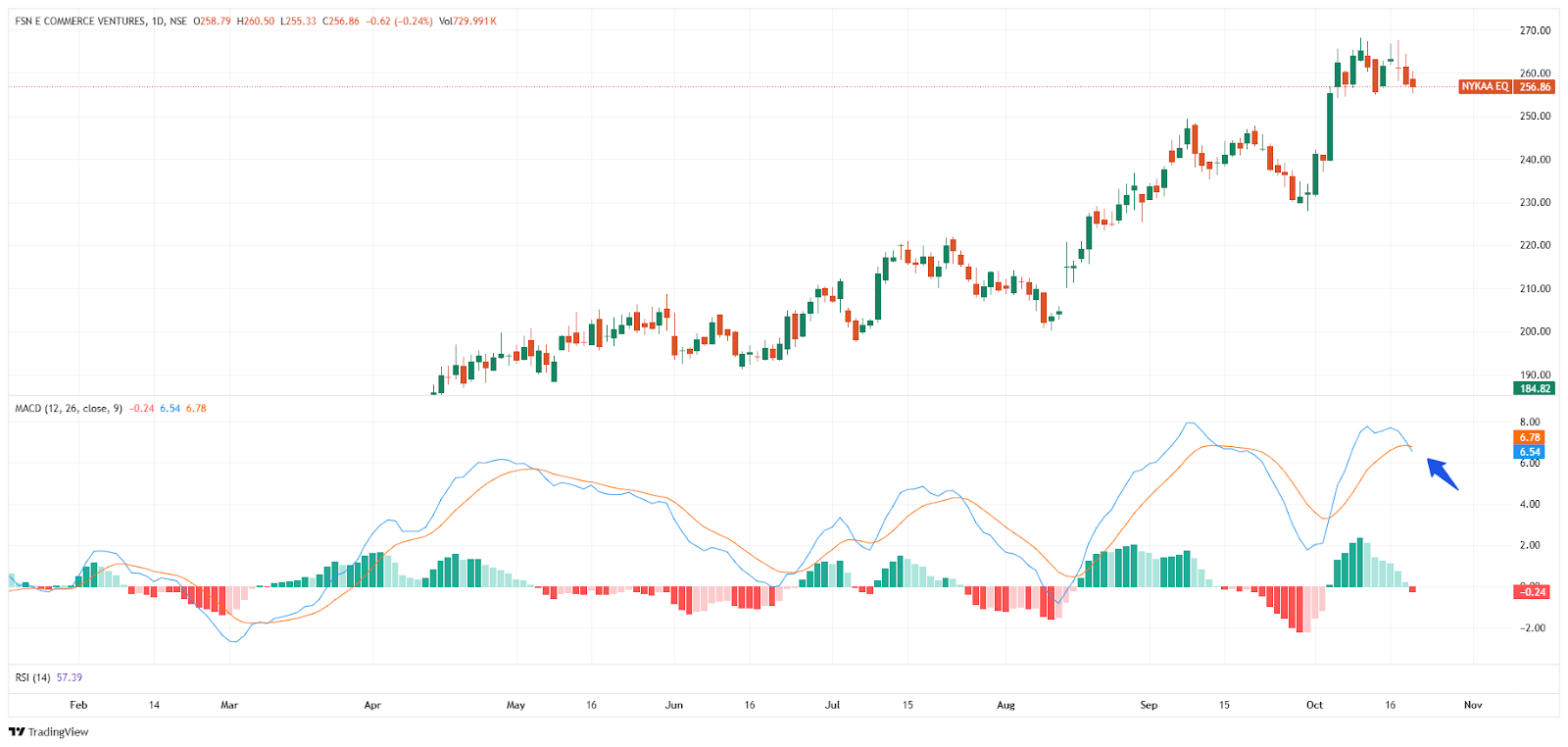Select the blue 6.54 MACD value tag
Screen dimensions: 1568x747
tap(1530, 452)
